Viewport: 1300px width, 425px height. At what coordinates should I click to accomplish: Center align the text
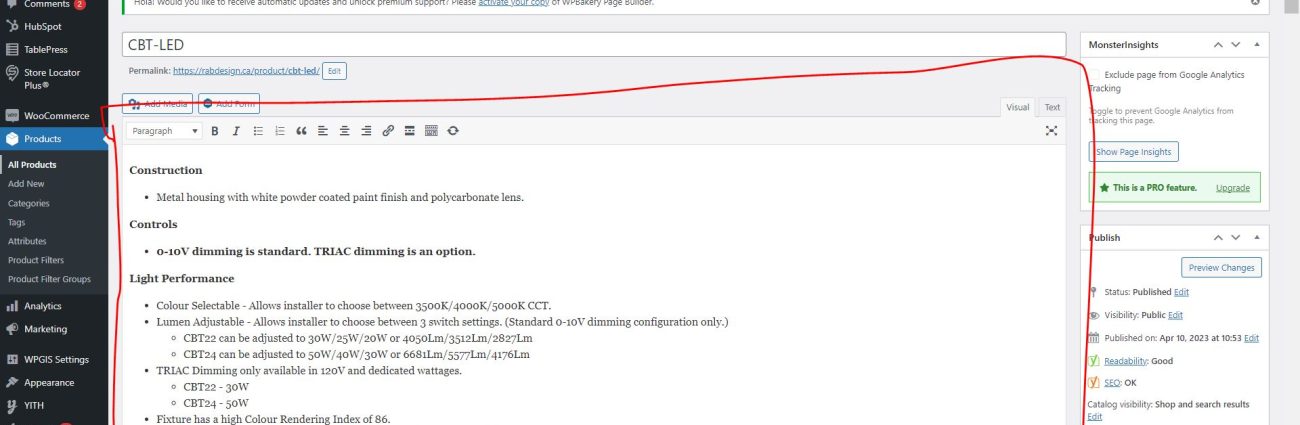345,131
